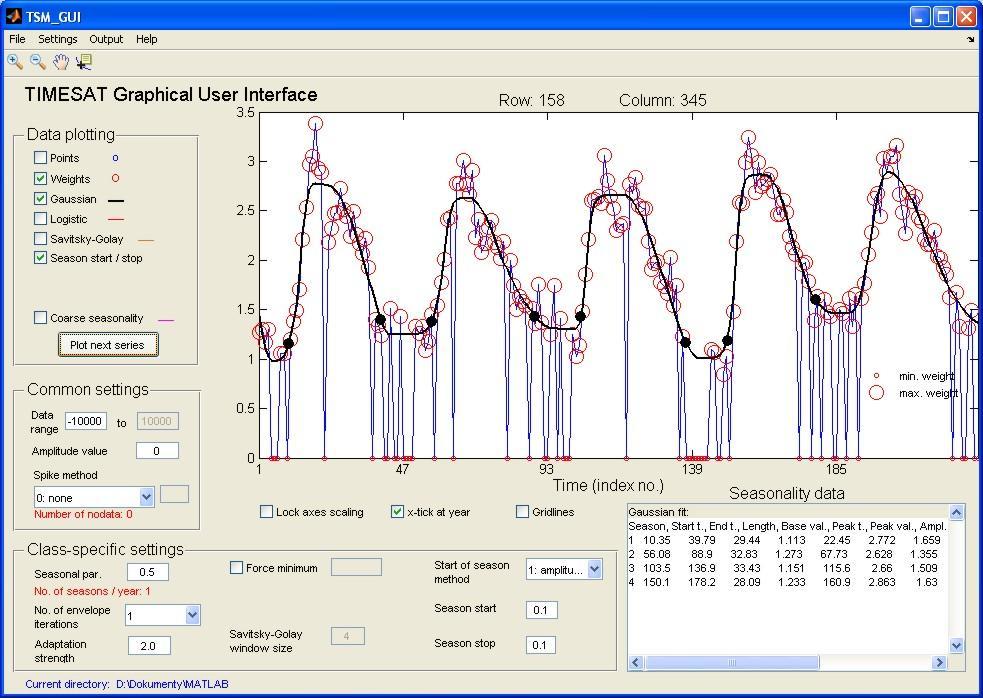Uncheck x-tick at year

[x=397, y=512]
